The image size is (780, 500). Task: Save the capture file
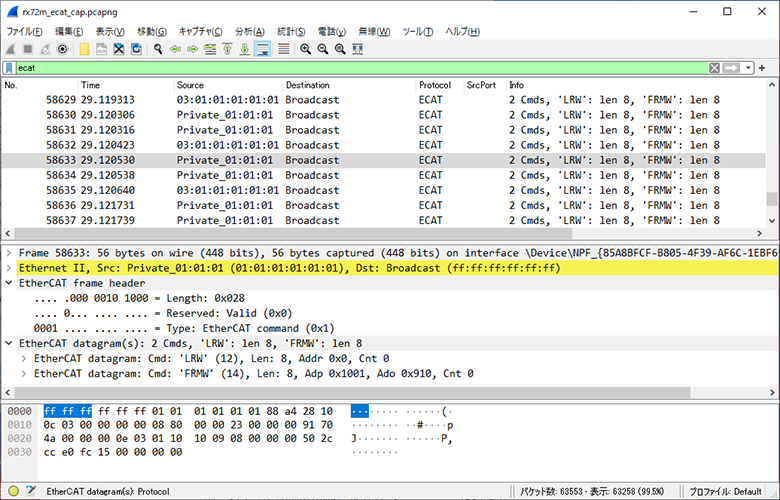click(101, 49)
